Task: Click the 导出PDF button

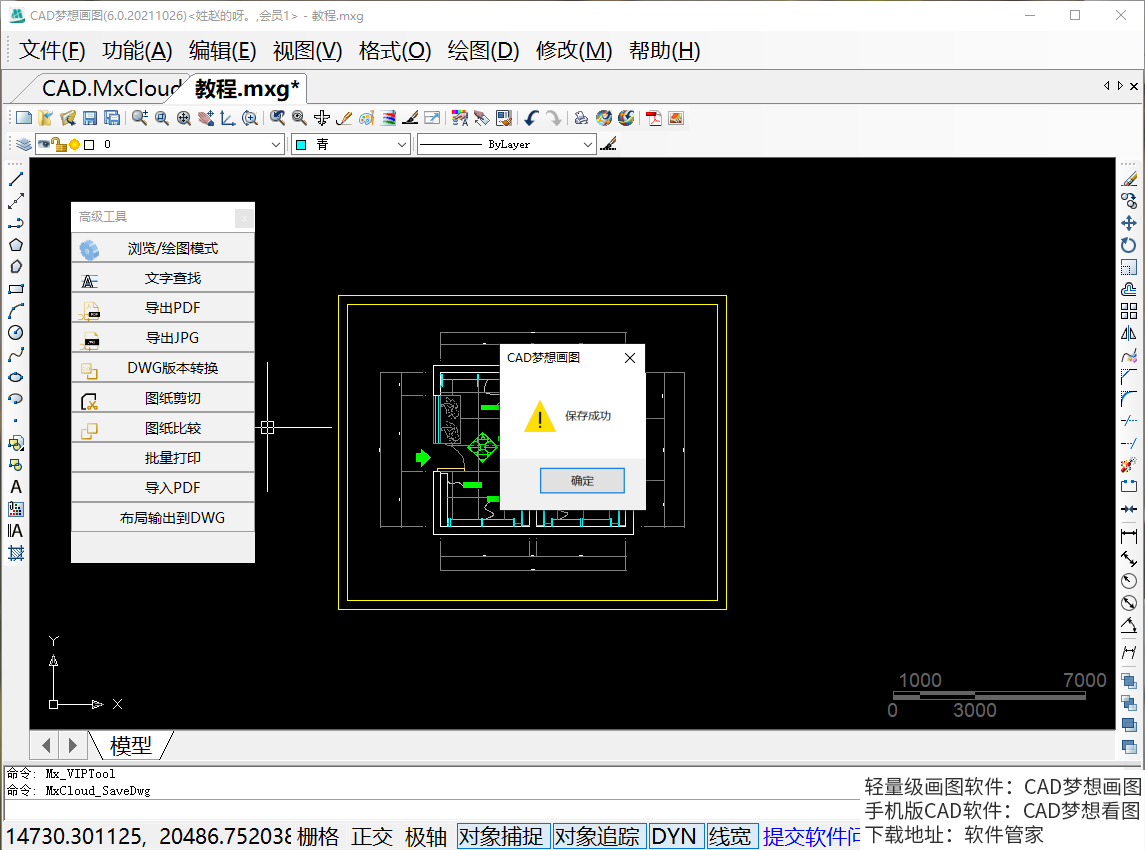Action: click(163, 308)
